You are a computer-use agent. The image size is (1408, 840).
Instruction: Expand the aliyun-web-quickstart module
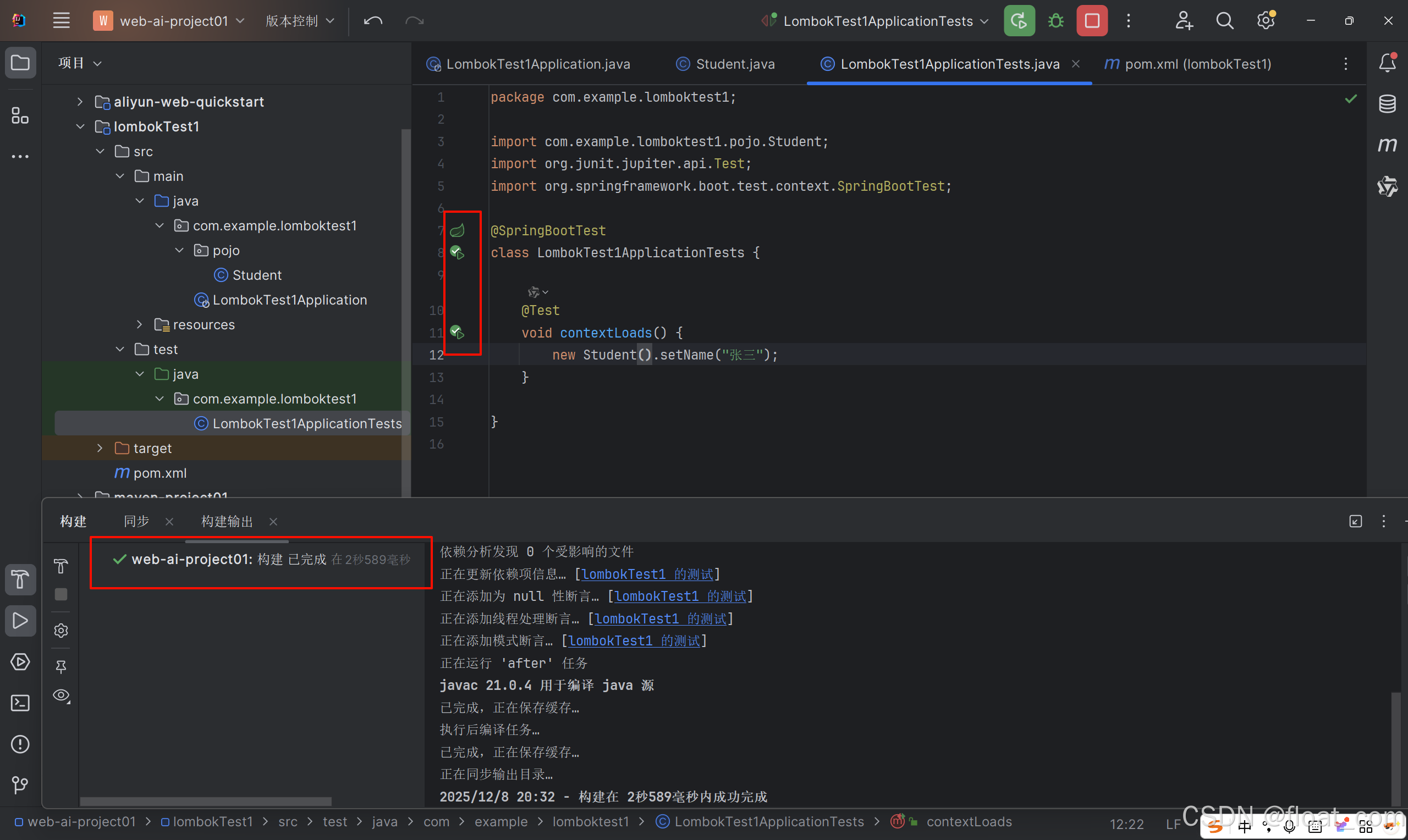point(80,102)
